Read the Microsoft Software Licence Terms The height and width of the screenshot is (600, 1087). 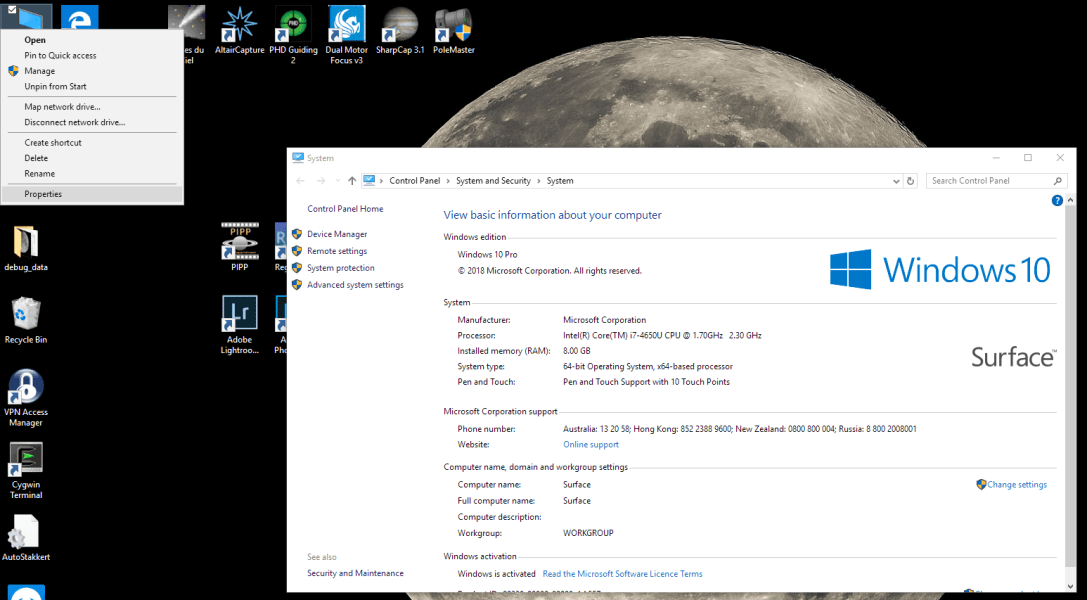(x=622, y=573)
